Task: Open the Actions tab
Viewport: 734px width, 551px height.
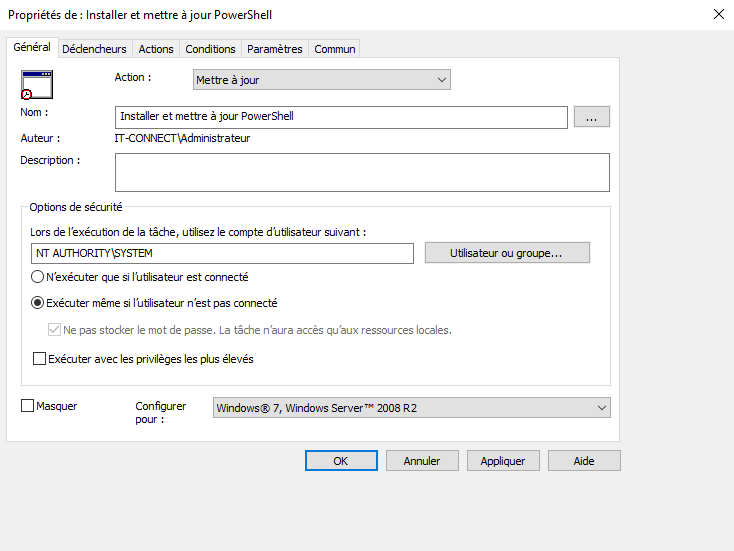Action: coord(156,49)
